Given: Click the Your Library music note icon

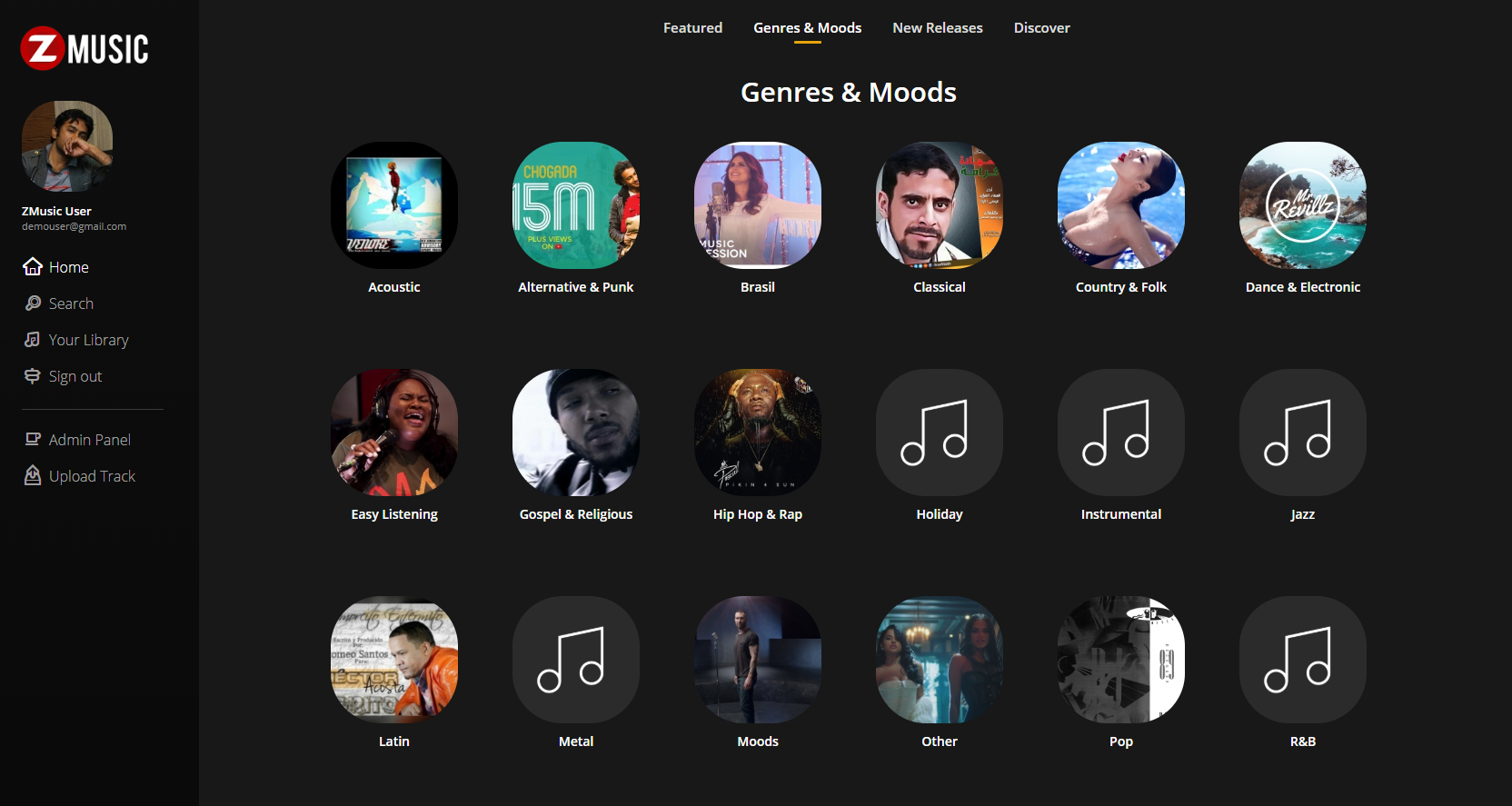Looking at the screenshot, I should 33,339.
